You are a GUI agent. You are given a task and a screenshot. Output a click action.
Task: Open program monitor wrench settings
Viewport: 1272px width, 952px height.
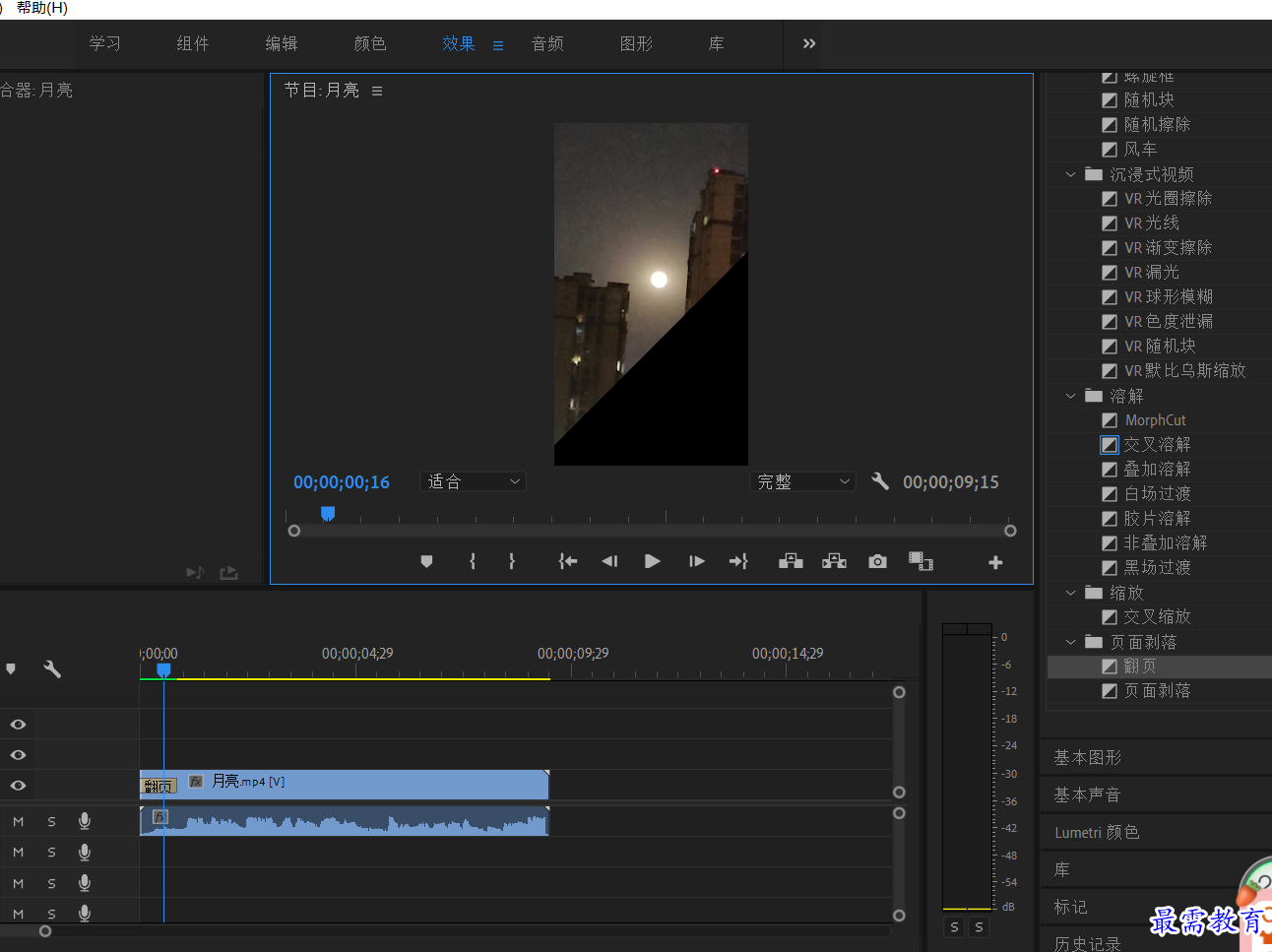click(x=880, y=481)
